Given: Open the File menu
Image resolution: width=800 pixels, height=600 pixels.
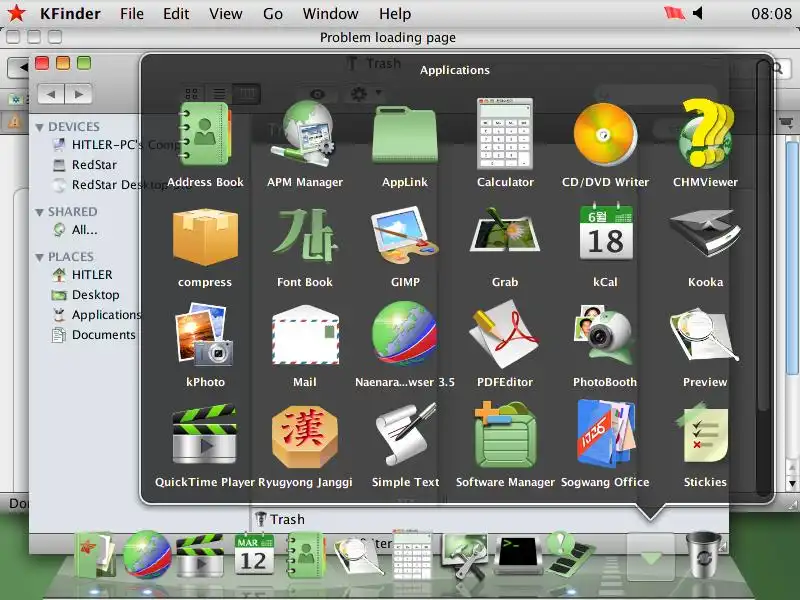Looking at the screenshot, I should click(132, 14).
